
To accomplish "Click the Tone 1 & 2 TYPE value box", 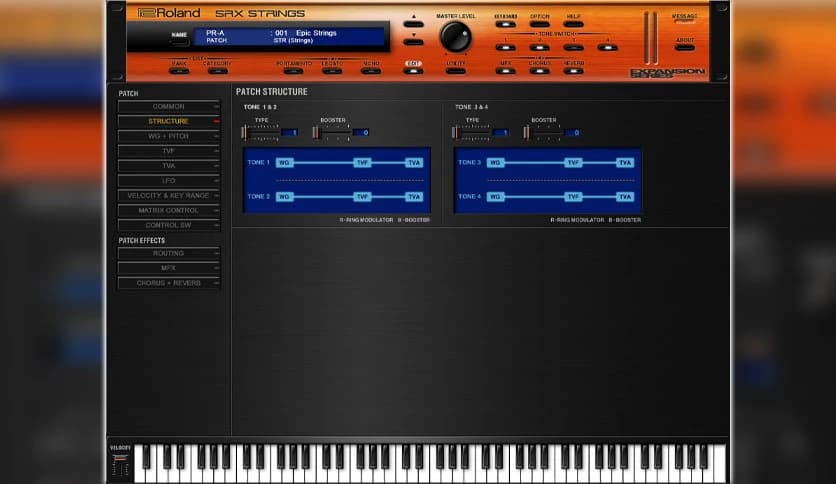I will point(290,132).
